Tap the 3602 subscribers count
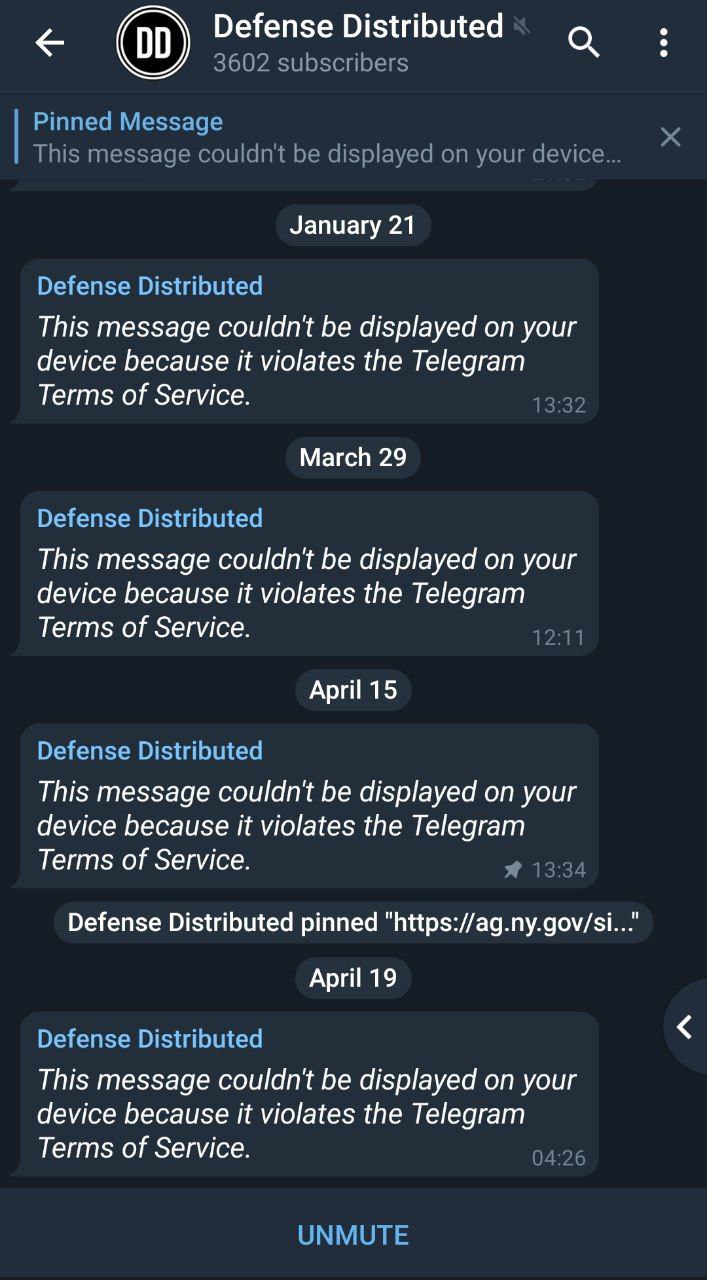Image resolution: width=707 pixels, height=1280 pixels. [311, 63]
